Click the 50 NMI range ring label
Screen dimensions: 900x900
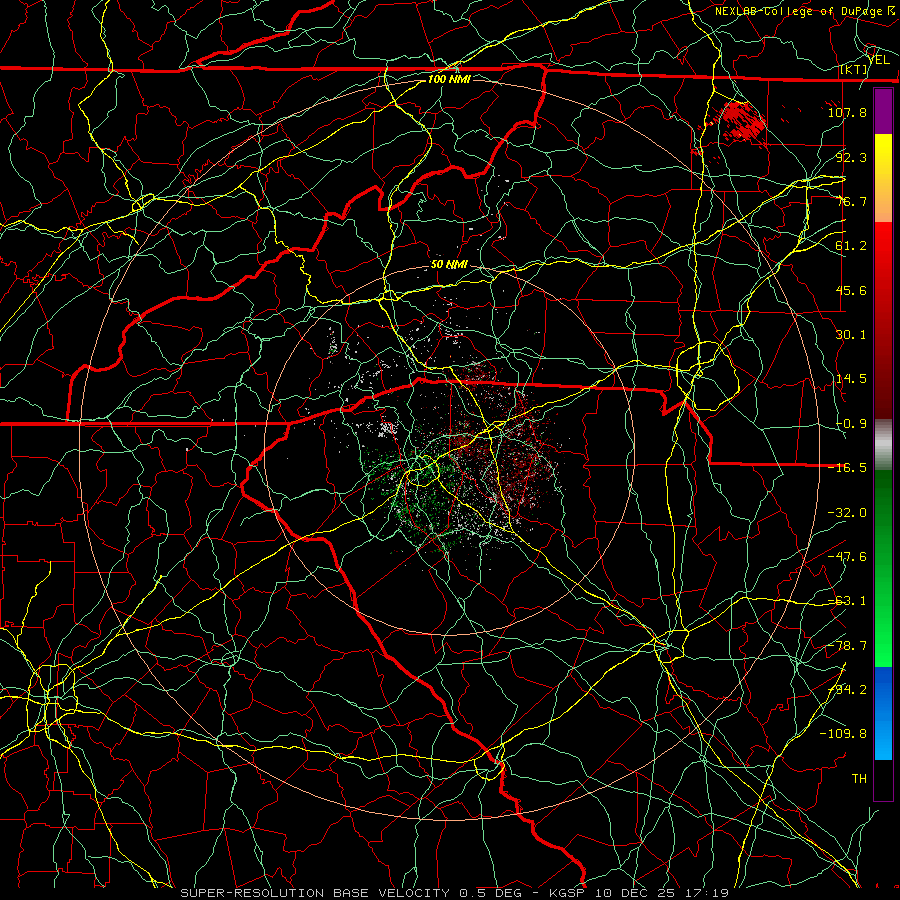[449, 264]
